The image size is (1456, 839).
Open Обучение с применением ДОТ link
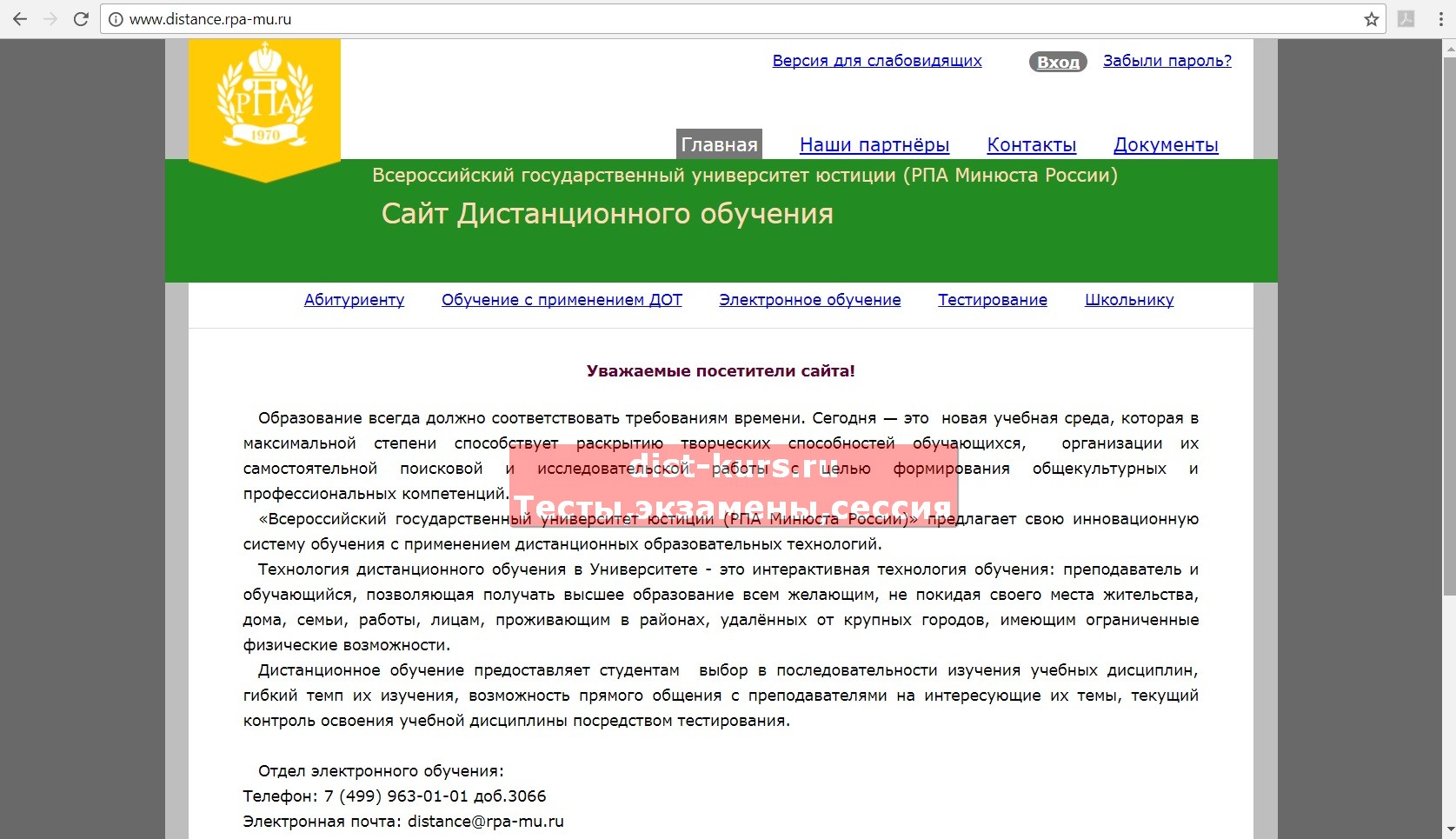click(562, 300)
